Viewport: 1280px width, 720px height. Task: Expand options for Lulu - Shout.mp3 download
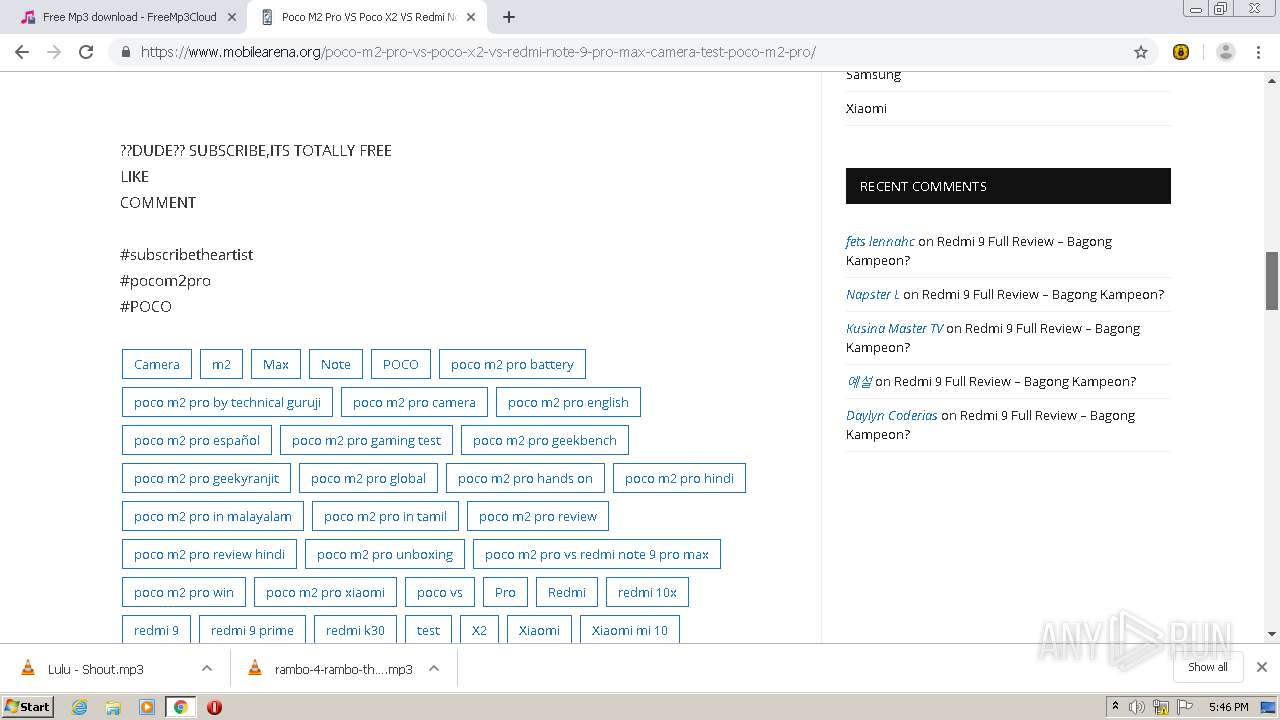point(206,669)
